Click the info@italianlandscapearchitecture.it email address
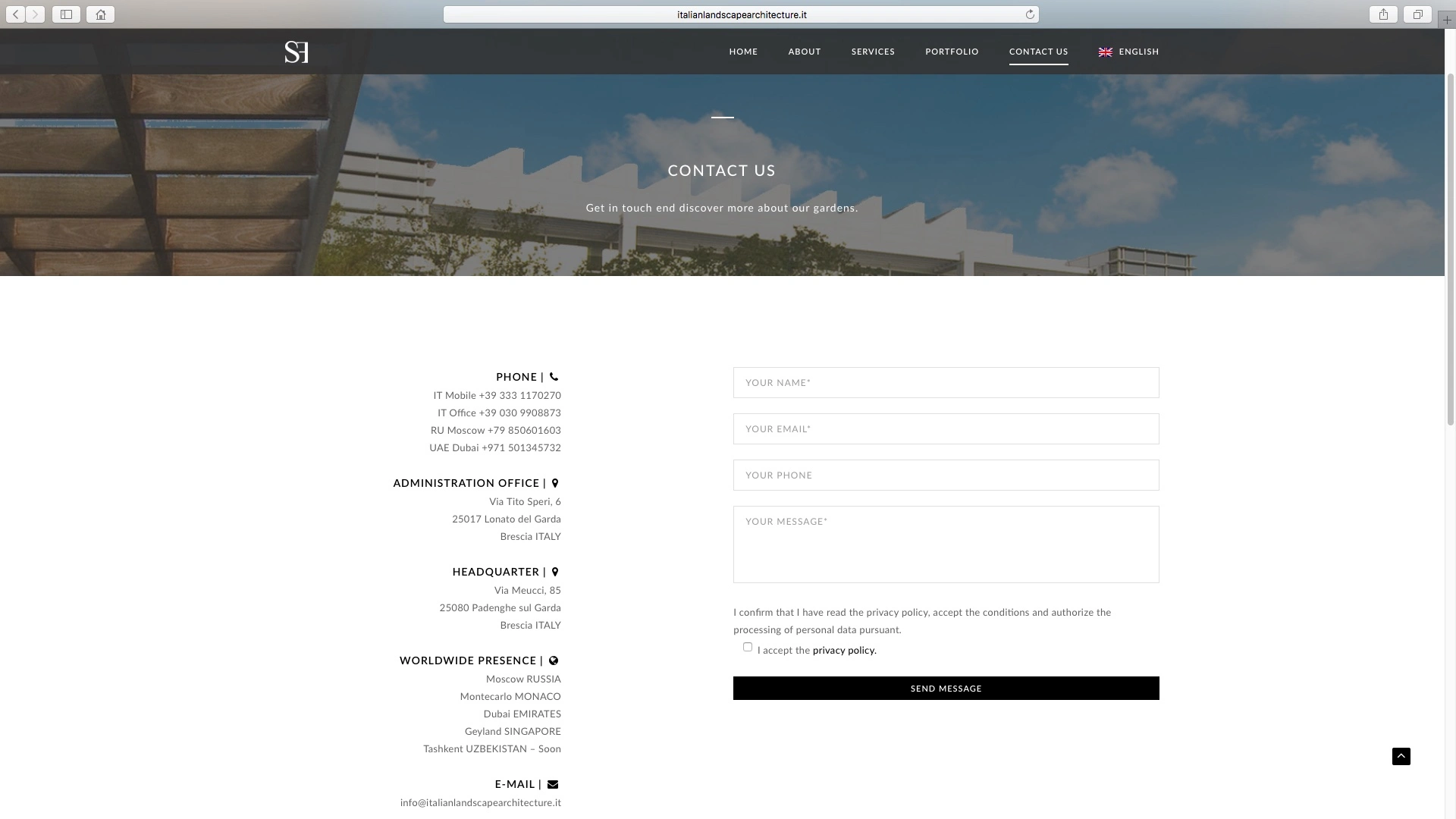The image size is (1456, 819). click(x=481, y=802)
